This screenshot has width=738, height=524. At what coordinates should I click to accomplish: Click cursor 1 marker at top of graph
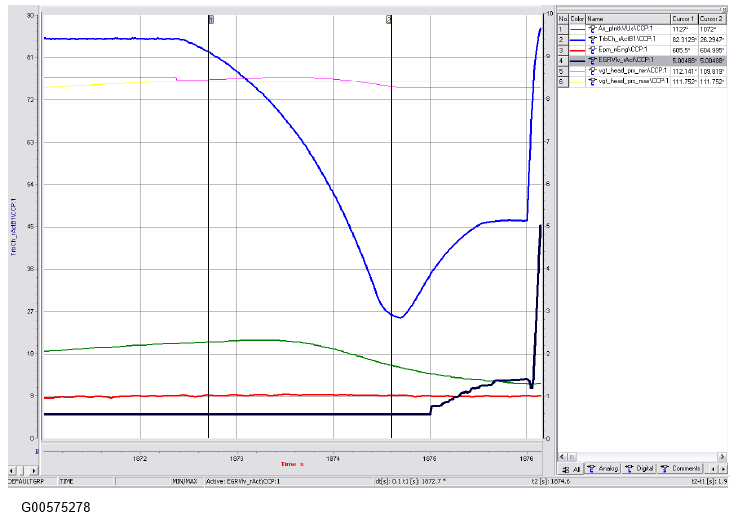209,19
